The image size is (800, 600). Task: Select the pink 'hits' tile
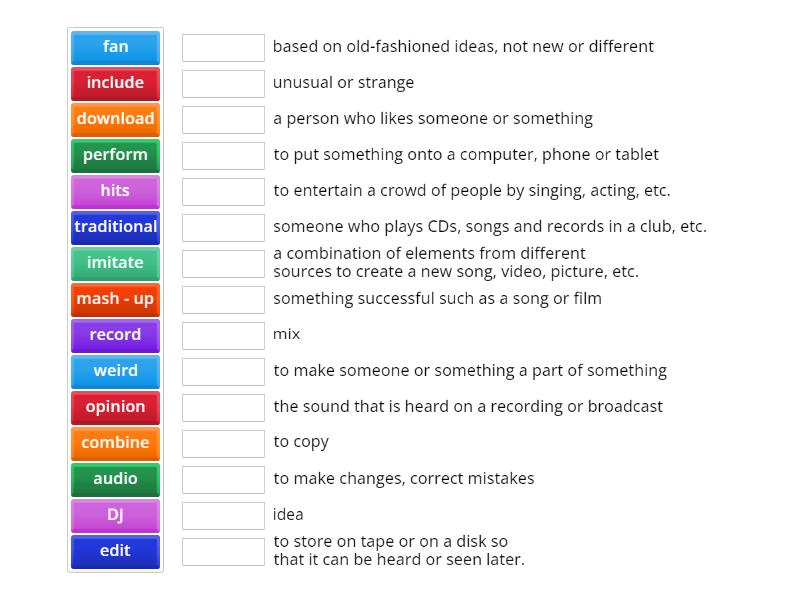(x=115, y=191)
